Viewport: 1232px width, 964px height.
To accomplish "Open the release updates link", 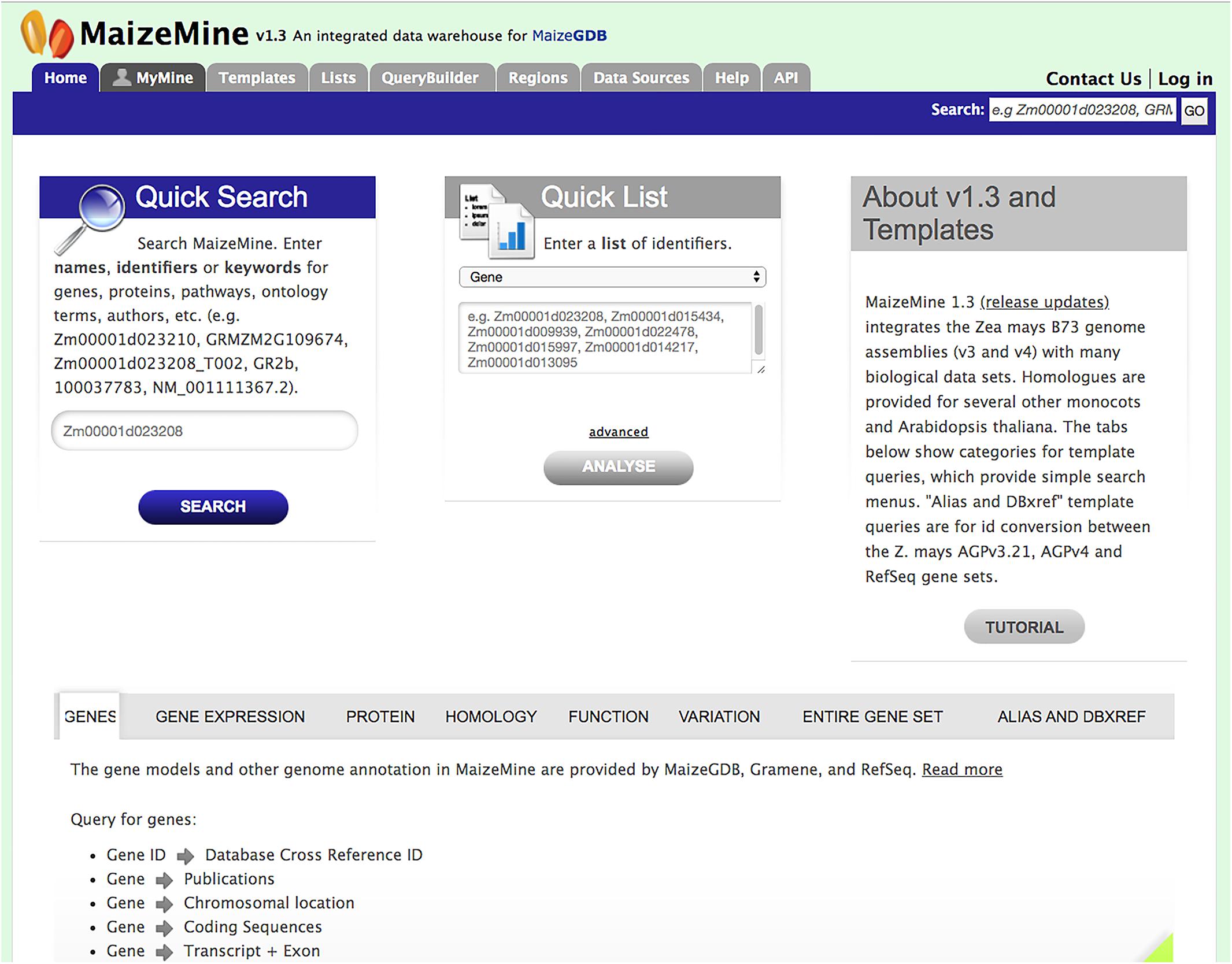I will 1045,302.
